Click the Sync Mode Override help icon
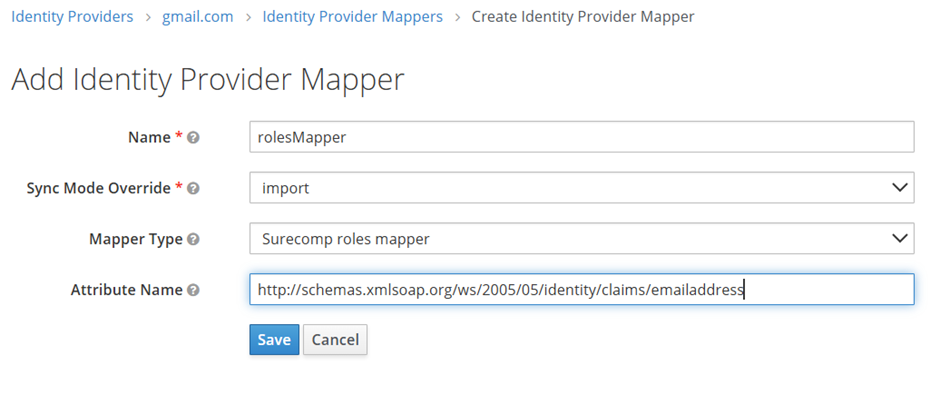 point(193,188)
